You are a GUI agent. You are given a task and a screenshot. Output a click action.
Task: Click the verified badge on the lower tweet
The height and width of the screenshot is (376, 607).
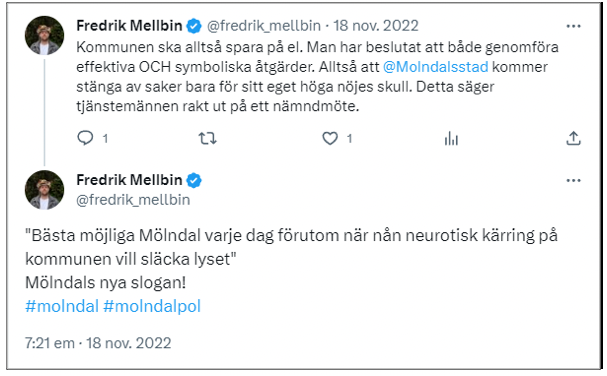[194, 180]
